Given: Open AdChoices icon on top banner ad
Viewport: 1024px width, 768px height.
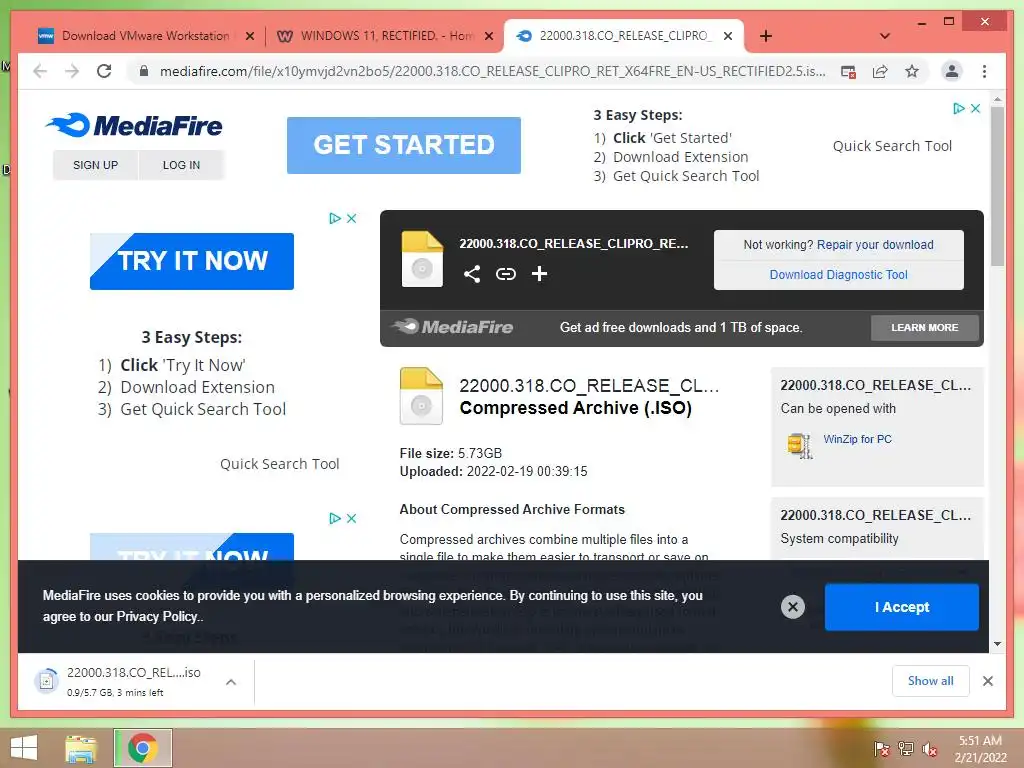Looking at the screenshot, I should [958, 108].
